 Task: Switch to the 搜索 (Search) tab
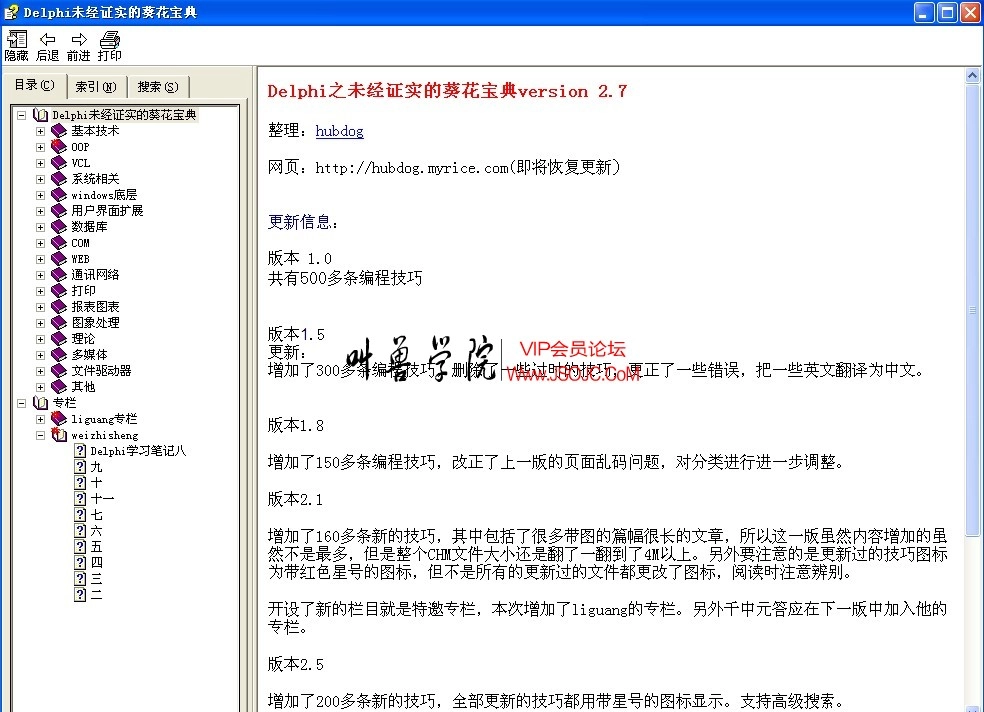tap(156, 85)
